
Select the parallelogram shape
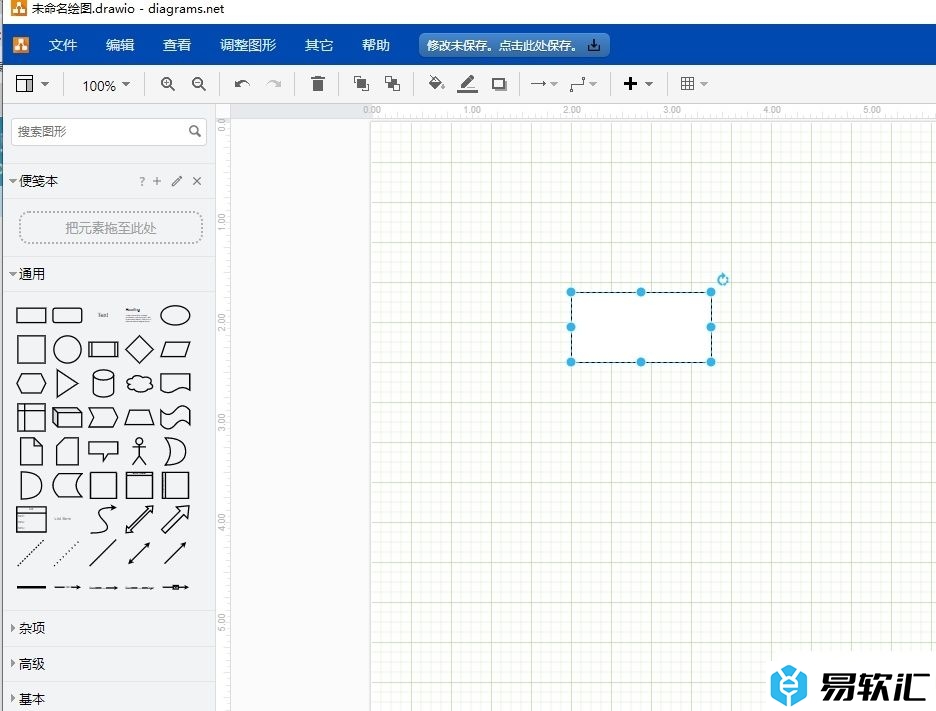[x=176, y=349]
